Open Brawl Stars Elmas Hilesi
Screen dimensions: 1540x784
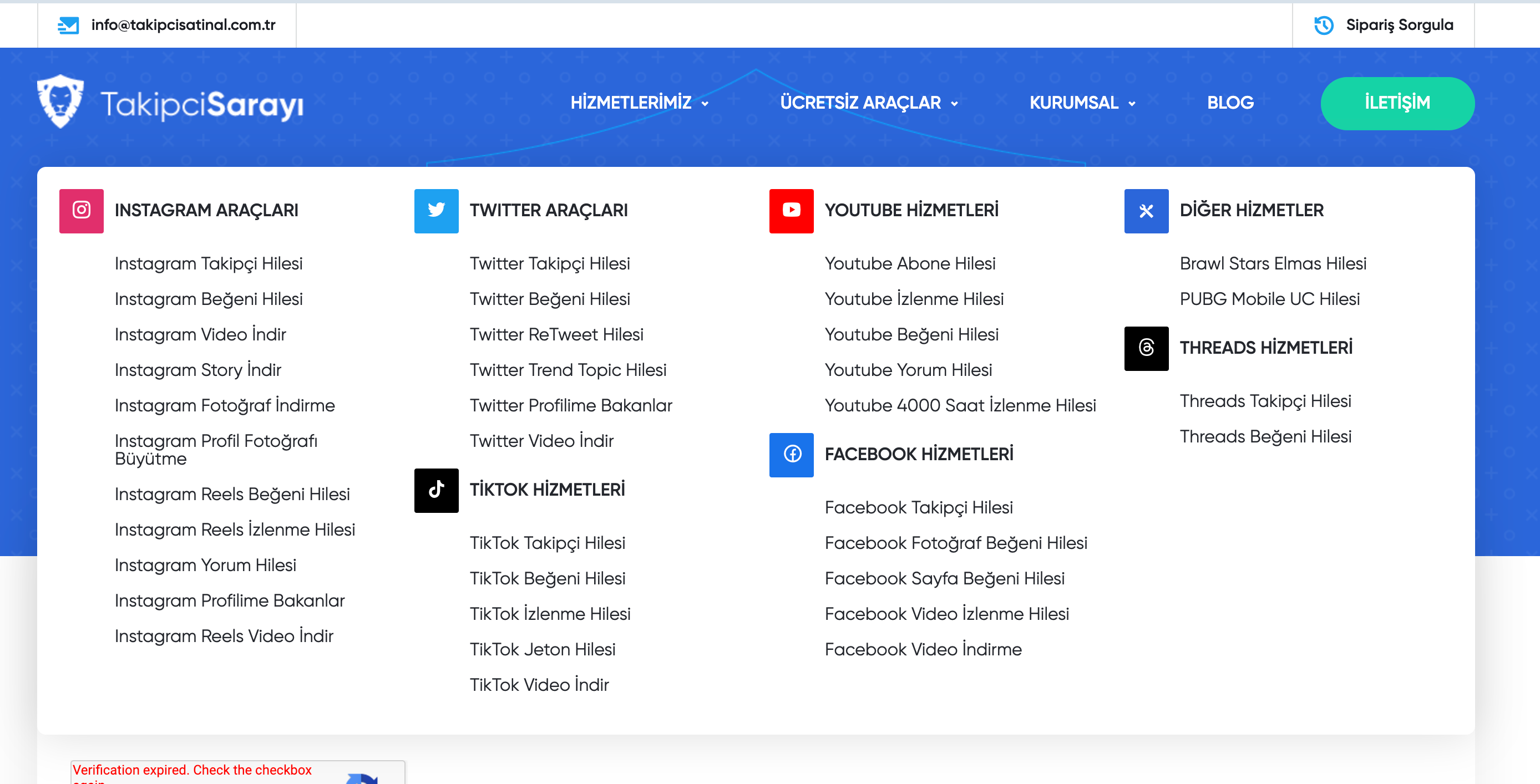[x=1273, y=263]
